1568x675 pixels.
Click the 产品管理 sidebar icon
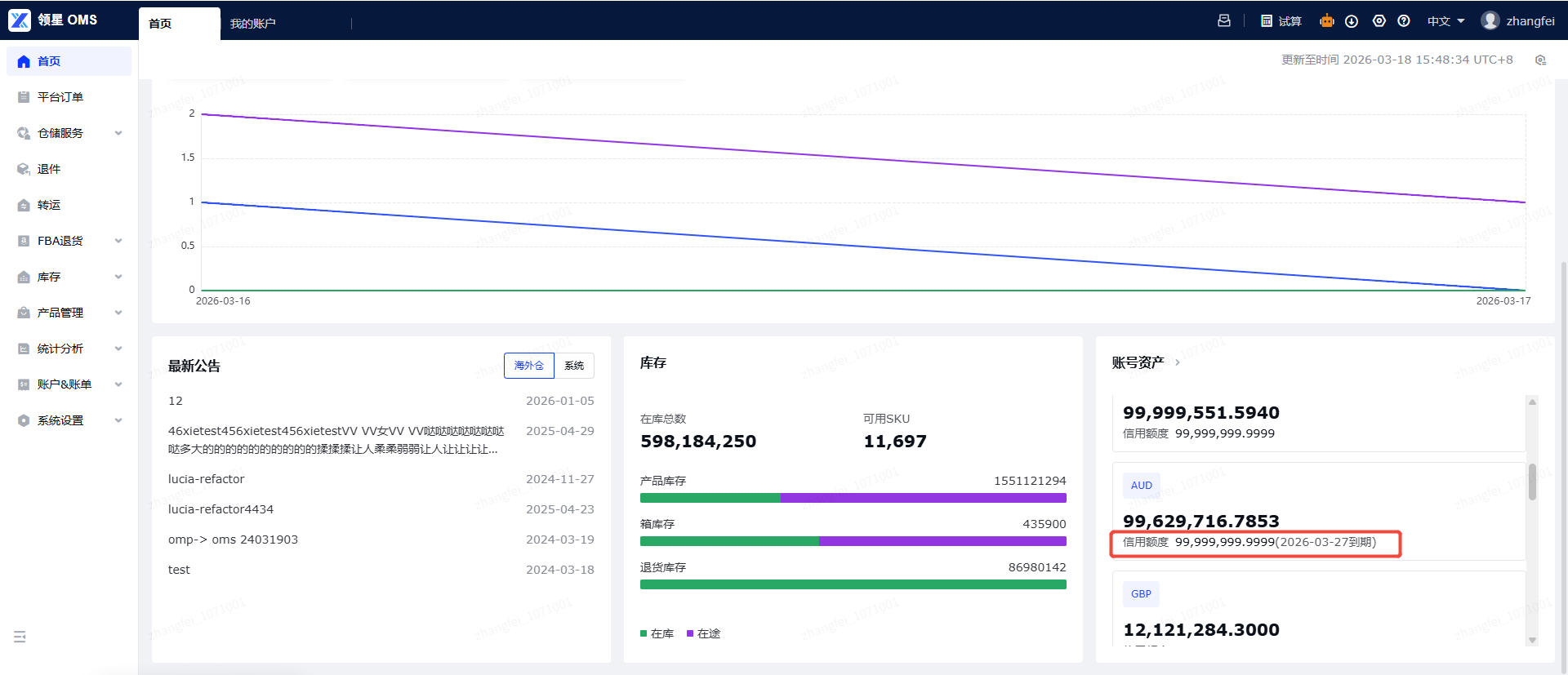click(24, 313)
